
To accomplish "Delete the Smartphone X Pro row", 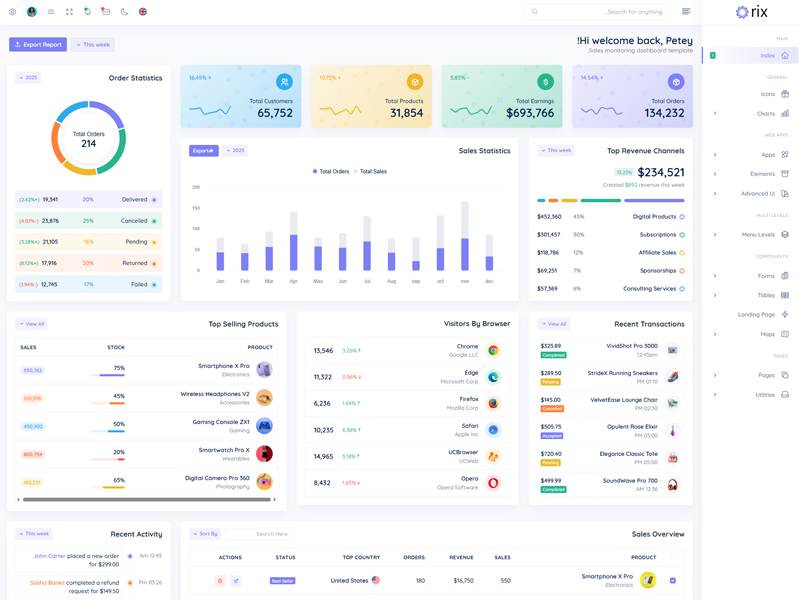I will click(220, 580).
